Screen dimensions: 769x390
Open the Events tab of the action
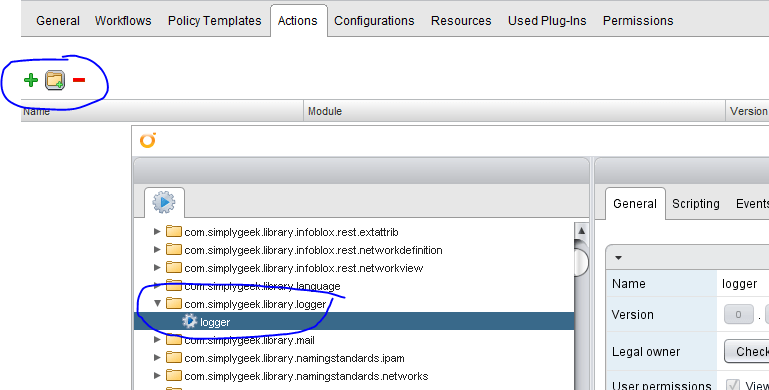coord(752,204)
